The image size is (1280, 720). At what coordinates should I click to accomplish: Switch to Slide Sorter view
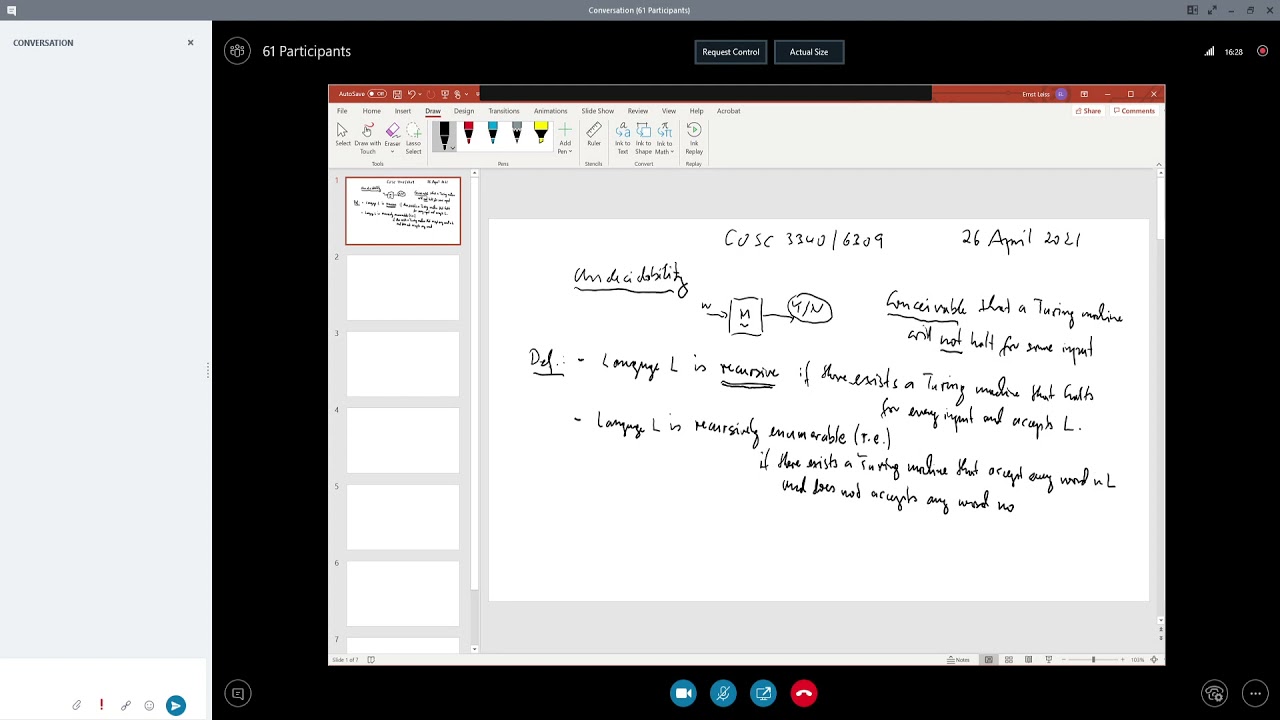pos(1009,659)
